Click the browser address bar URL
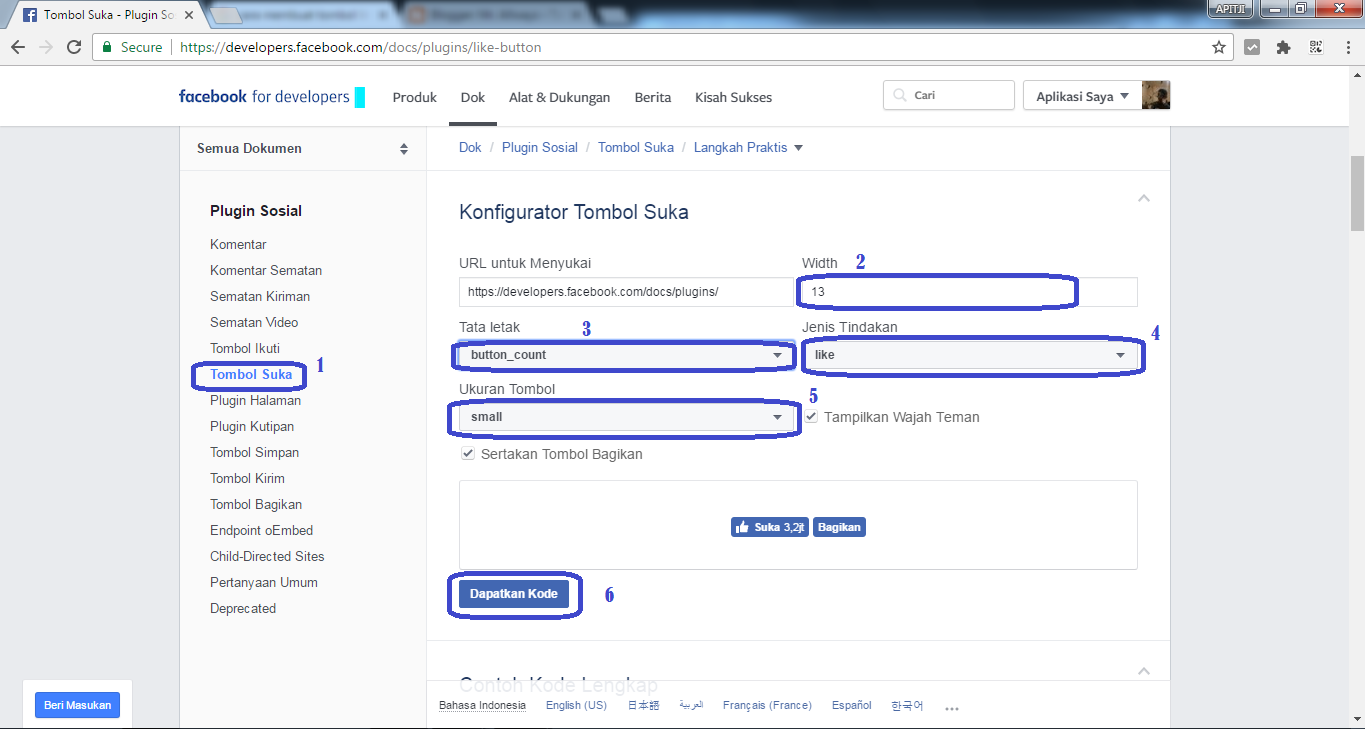Screen dimensions: 1365x729 (x=360, y=47)
